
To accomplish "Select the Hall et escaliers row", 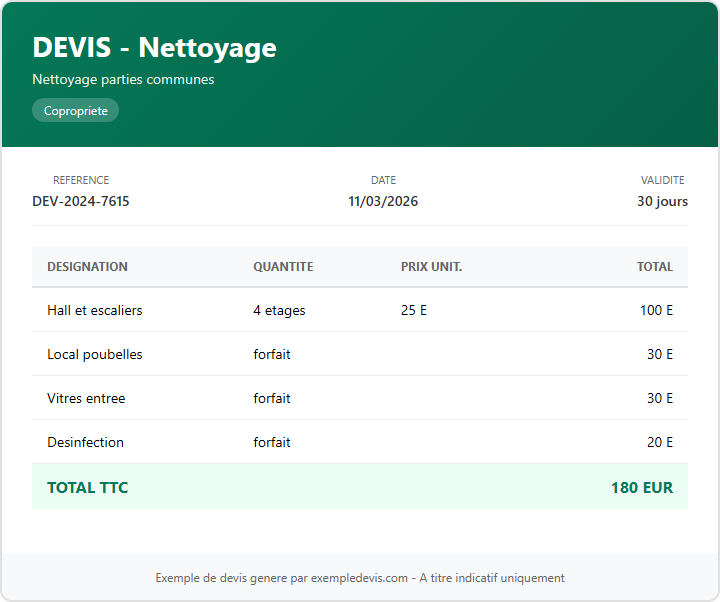I will (x=95, y=310).
